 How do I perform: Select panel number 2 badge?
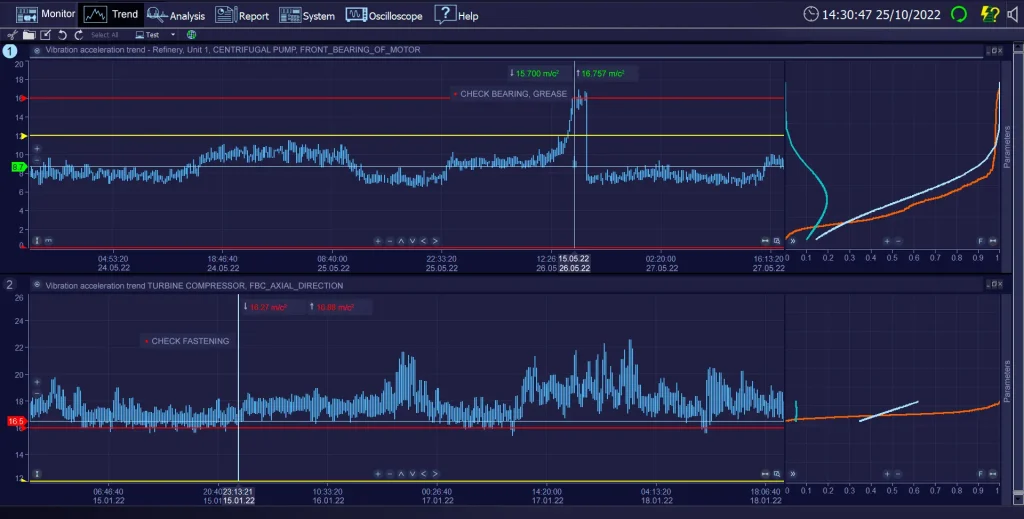point(10,286)
